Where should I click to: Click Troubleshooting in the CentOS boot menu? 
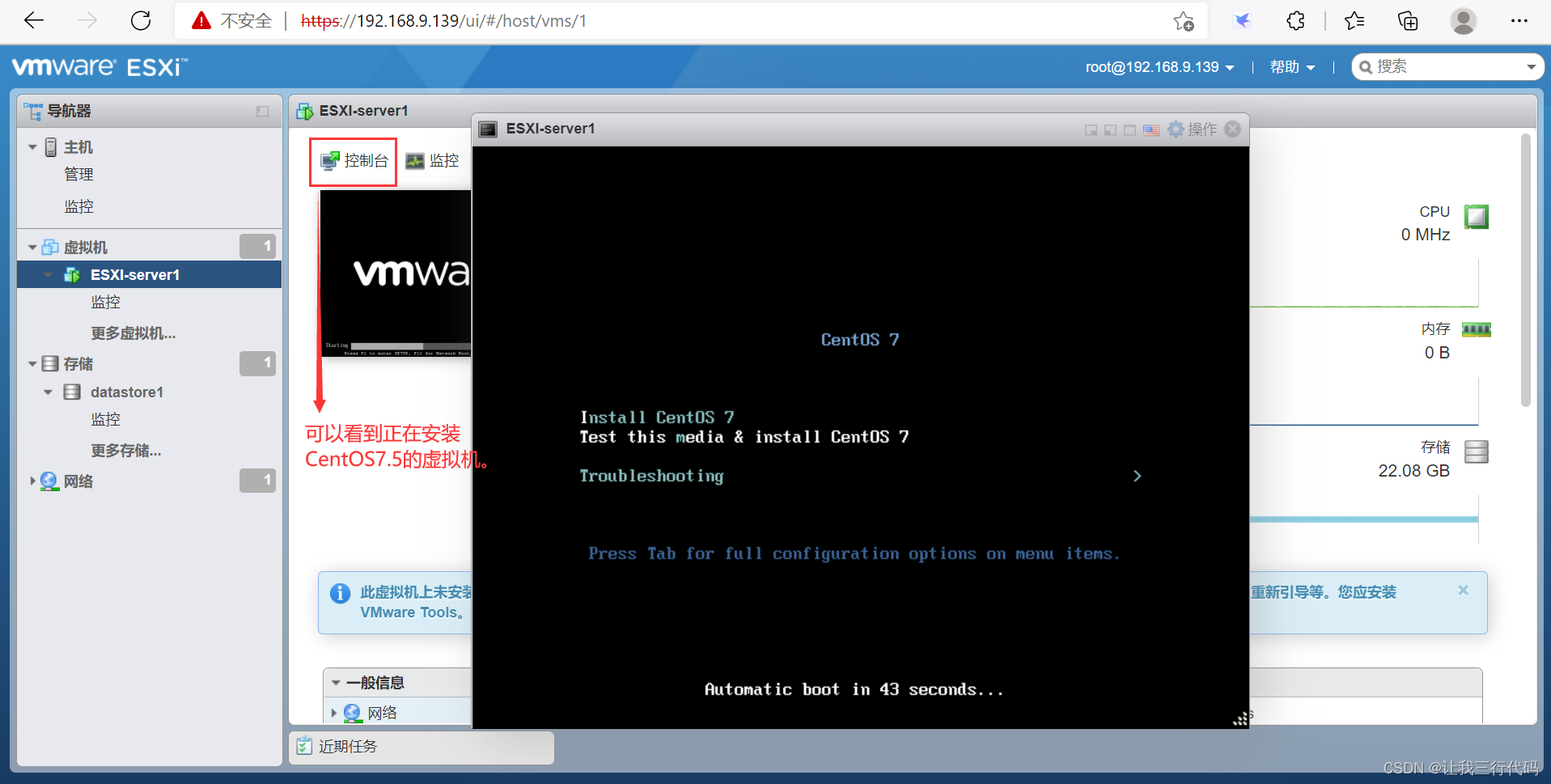pos(651,476)
